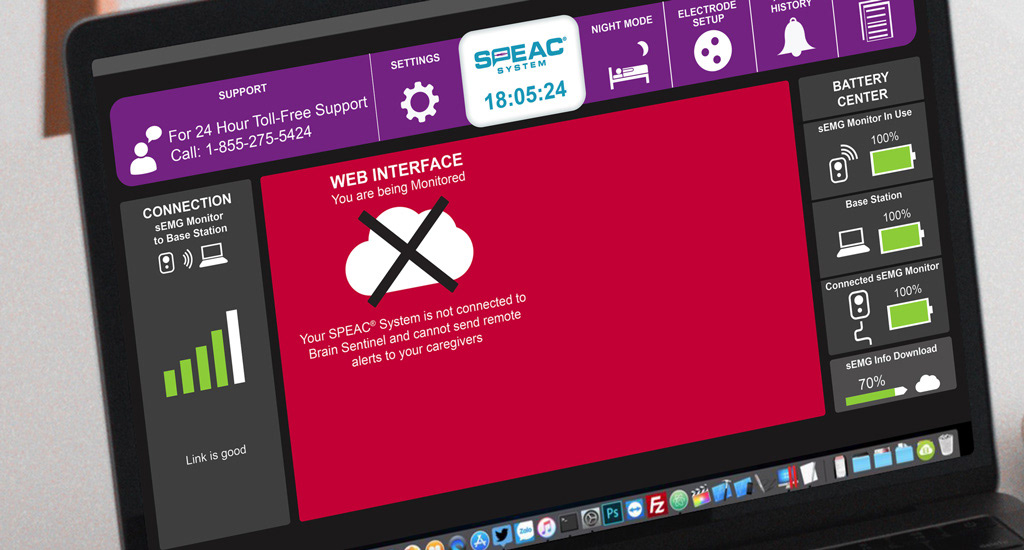
Task: Open alert History bell icon
Action: tap(795, 37)
